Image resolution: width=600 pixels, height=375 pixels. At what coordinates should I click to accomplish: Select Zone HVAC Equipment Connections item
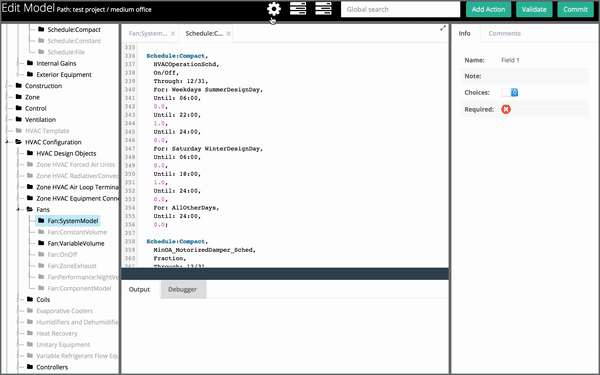[x=77, y=198]
